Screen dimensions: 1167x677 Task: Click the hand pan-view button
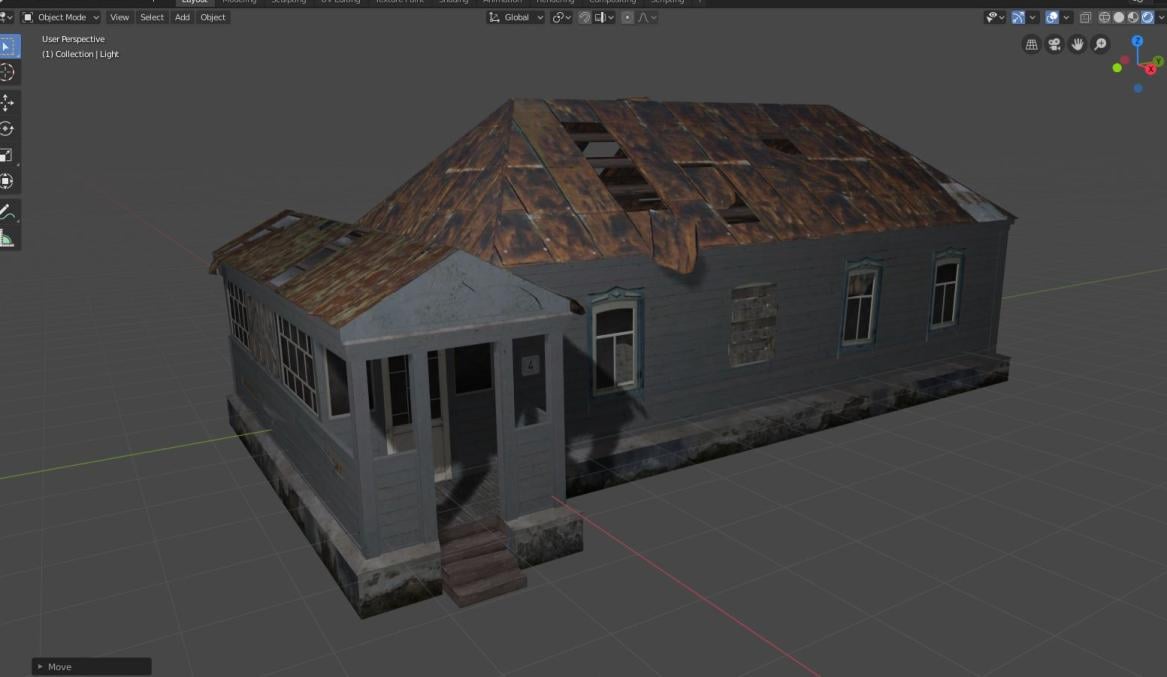[1078, 45]
